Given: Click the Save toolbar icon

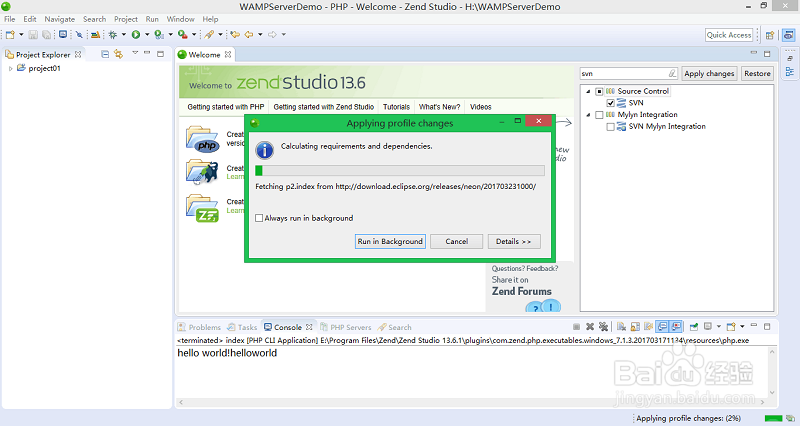Looking at the screenshot, I should pos(33,35).
